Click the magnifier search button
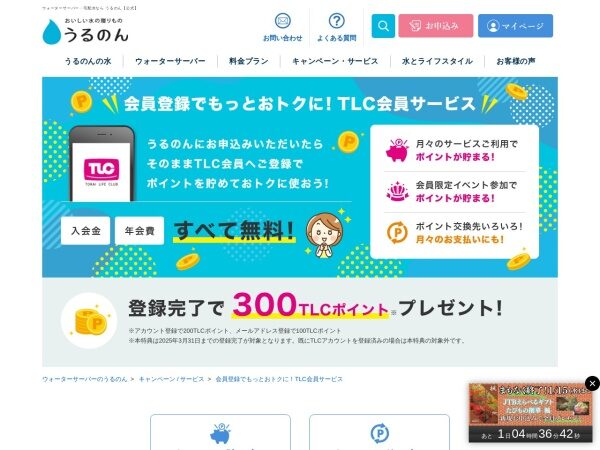This screenshot has width=600, height=450. coord(383,26)
